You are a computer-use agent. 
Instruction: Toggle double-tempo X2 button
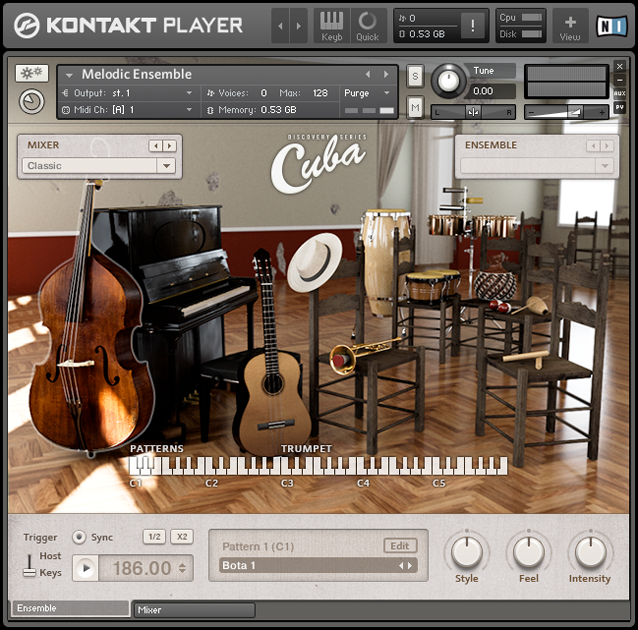tap(182, 537)
